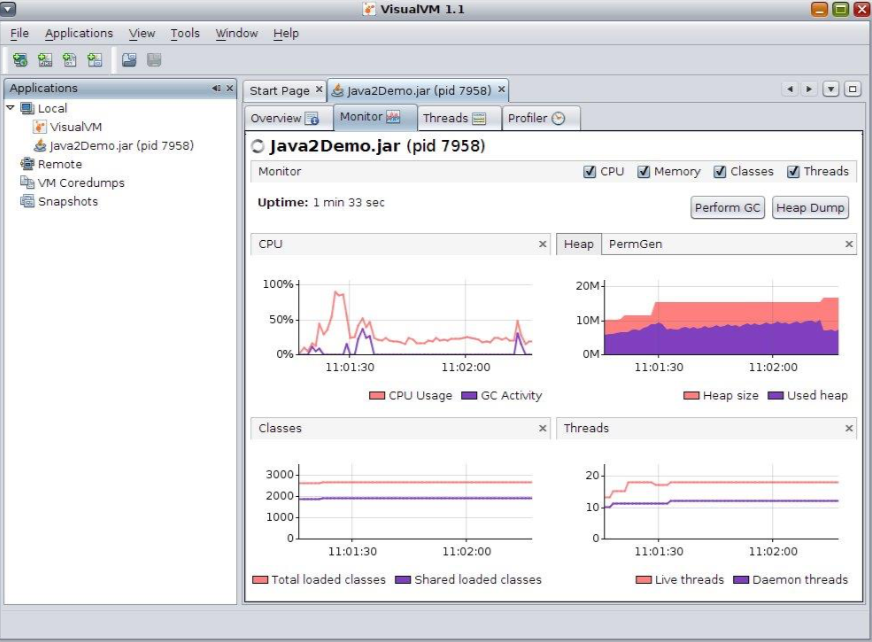Close the Threads graph panel
872x642 pixels.
tap(849, 428)
